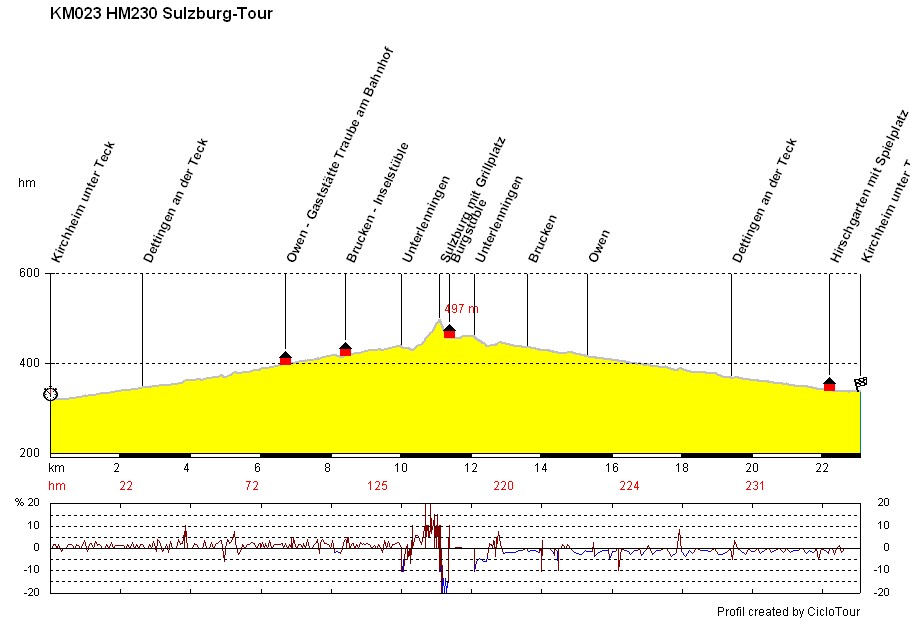The image size is (910, 618).
Task: Click the % 20 label on gradient chart
Action: [27, 503]
